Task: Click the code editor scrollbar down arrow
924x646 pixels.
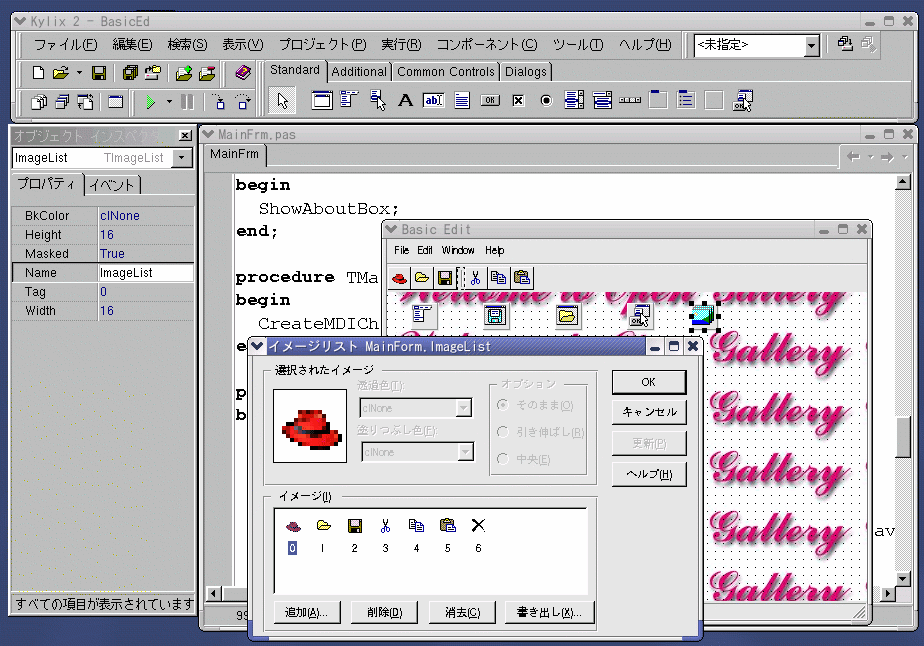Action: [902, 578]
